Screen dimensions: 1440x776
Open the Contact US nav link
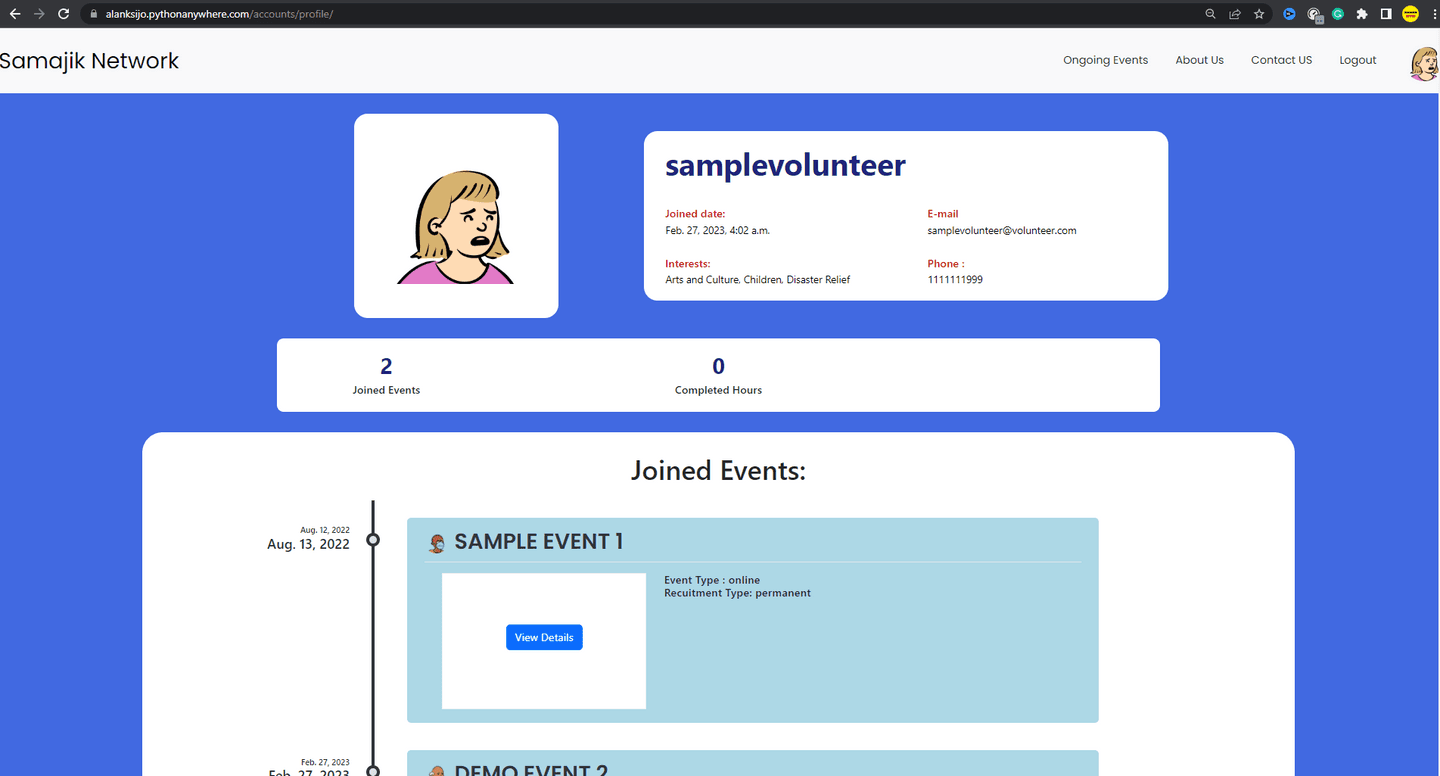(x=1281, y=60)
